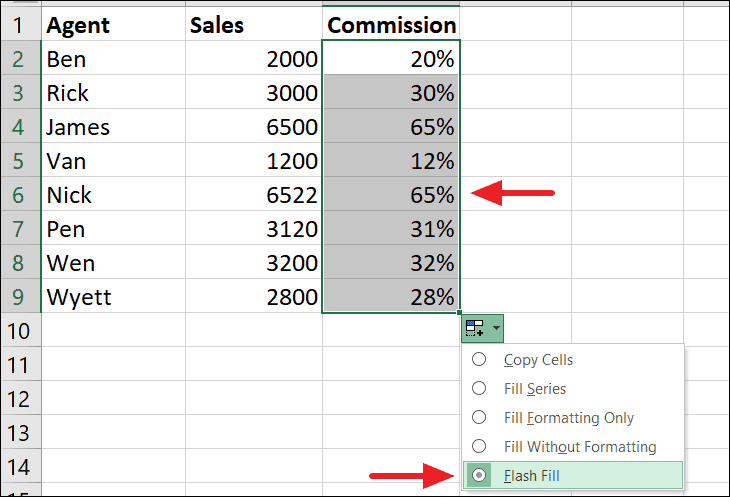Open the Auto Fill Options dropdown arrow
The image size is (730, 497).
point(496,328)
